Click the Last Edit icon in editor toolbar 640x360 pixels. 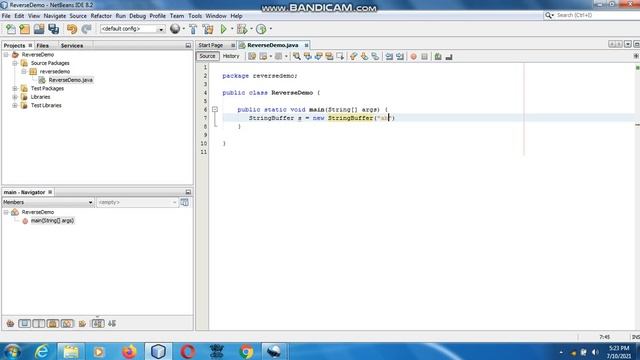pos(252,57)
